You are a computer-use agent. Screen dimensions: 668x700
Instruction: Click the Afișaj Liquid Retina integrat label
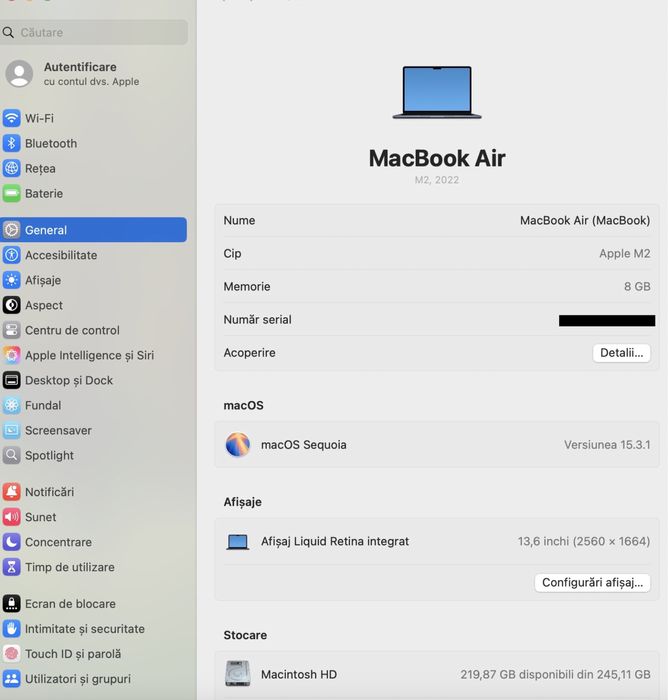(335, 542)
